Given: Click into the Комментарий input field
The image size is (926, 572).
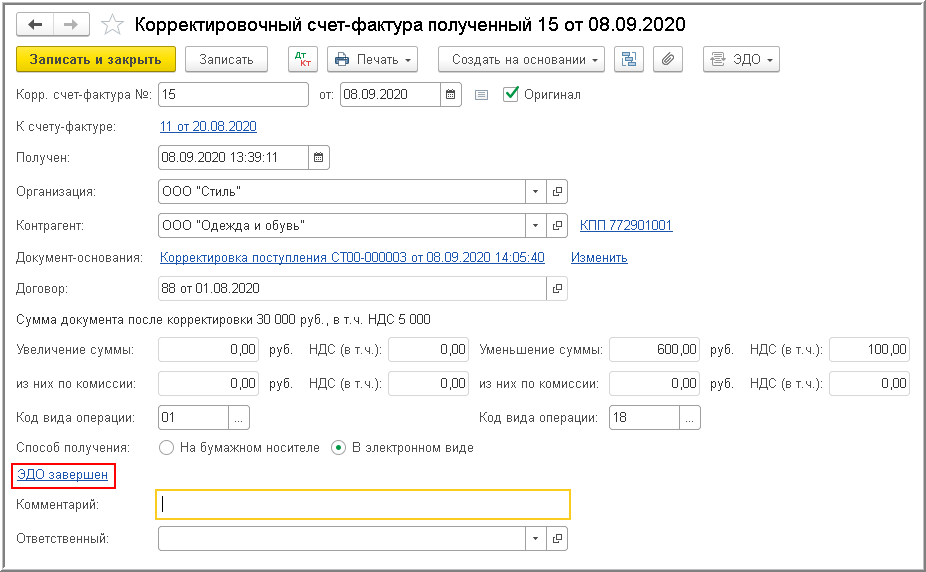Looking at the screenshot, I should coord(363,505).
